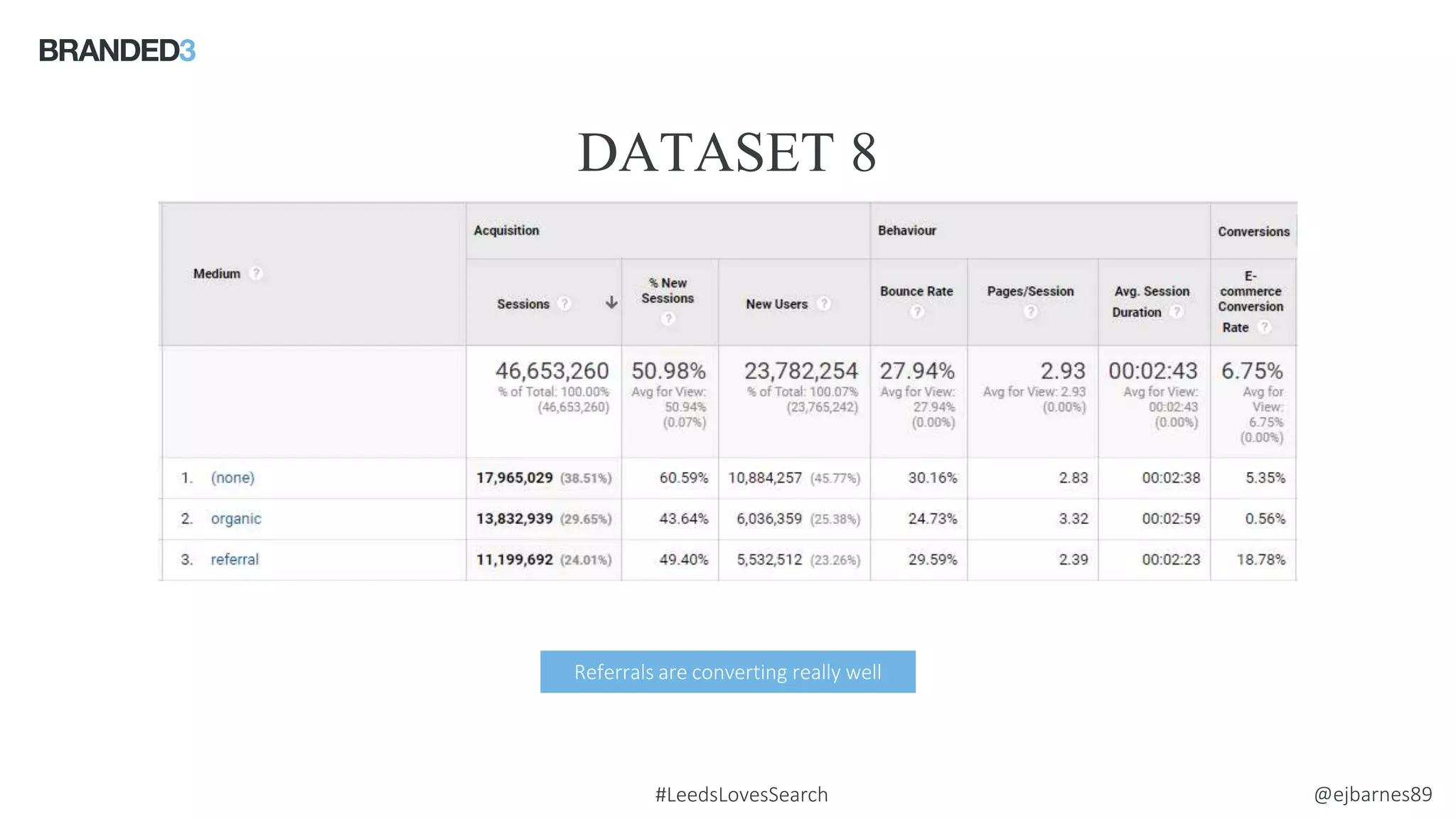The width and height of the screenshot is (1456, 819).
Task: Click new sessions value 49.40%
Action: (683, 560)
